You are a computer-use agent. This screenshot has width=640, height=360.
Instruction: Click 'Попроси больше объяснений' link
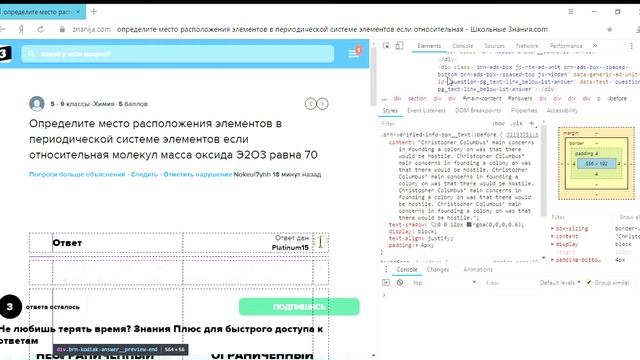tap(77, 174)
